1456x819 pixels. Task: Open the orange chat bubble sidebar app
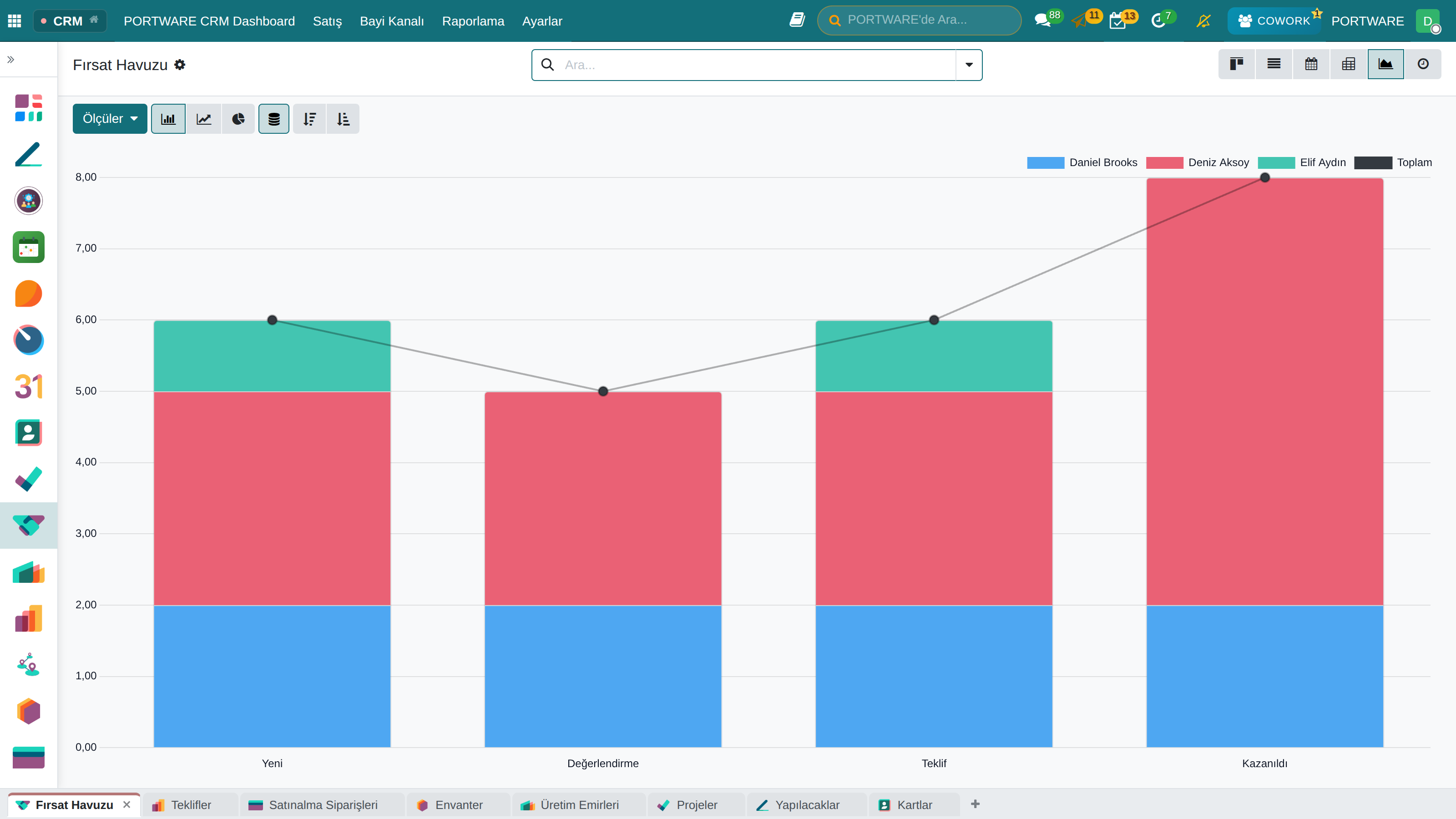pos(28,293)
